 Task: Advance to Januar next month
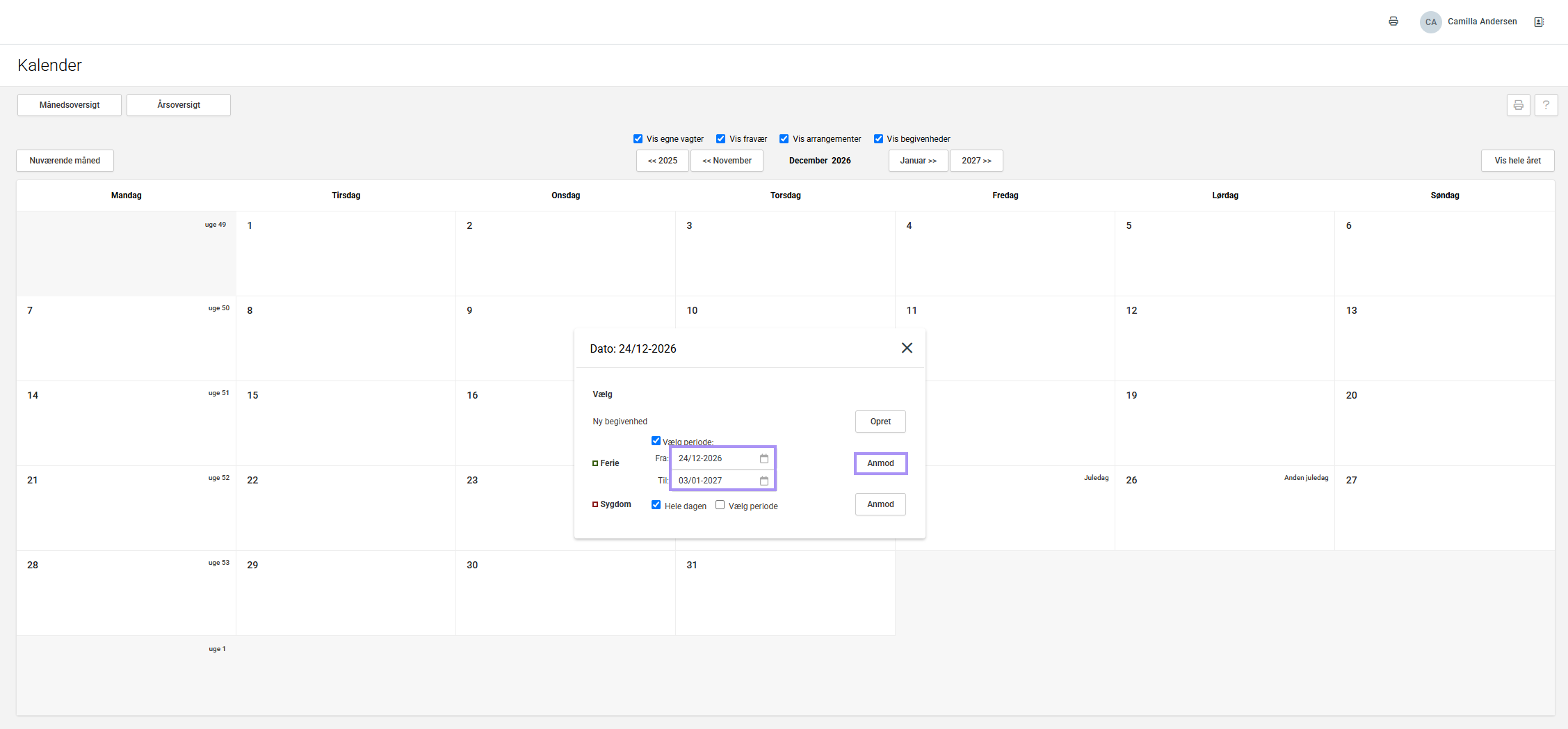(918, 161)
